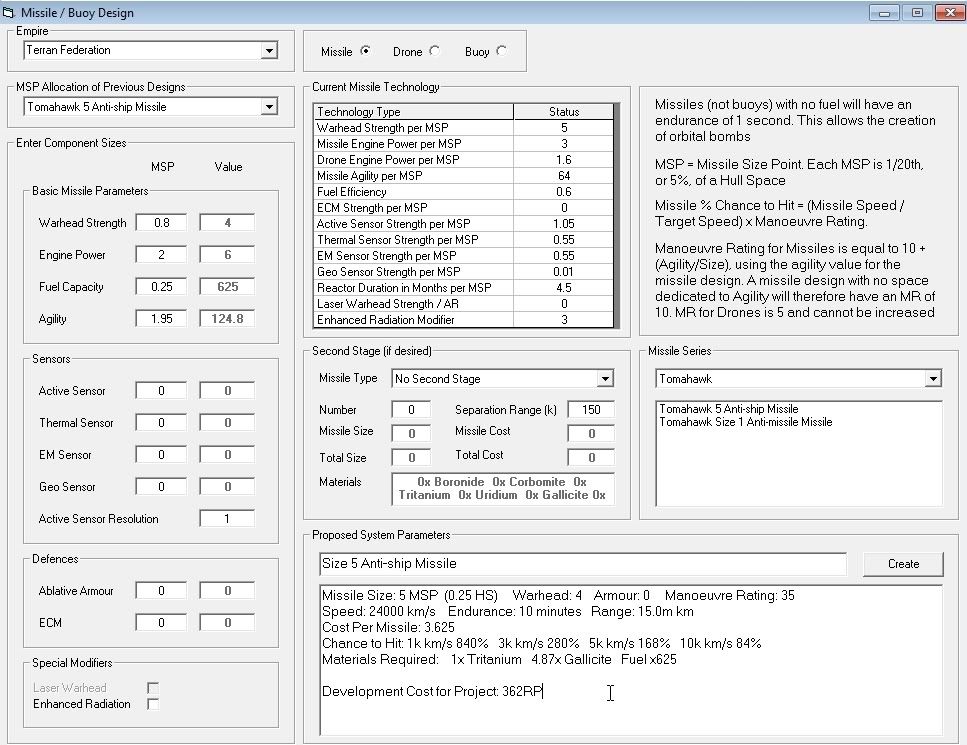Click the 'Technology Type' column header
Screen dimensions: 967x745
coord(414,112)
